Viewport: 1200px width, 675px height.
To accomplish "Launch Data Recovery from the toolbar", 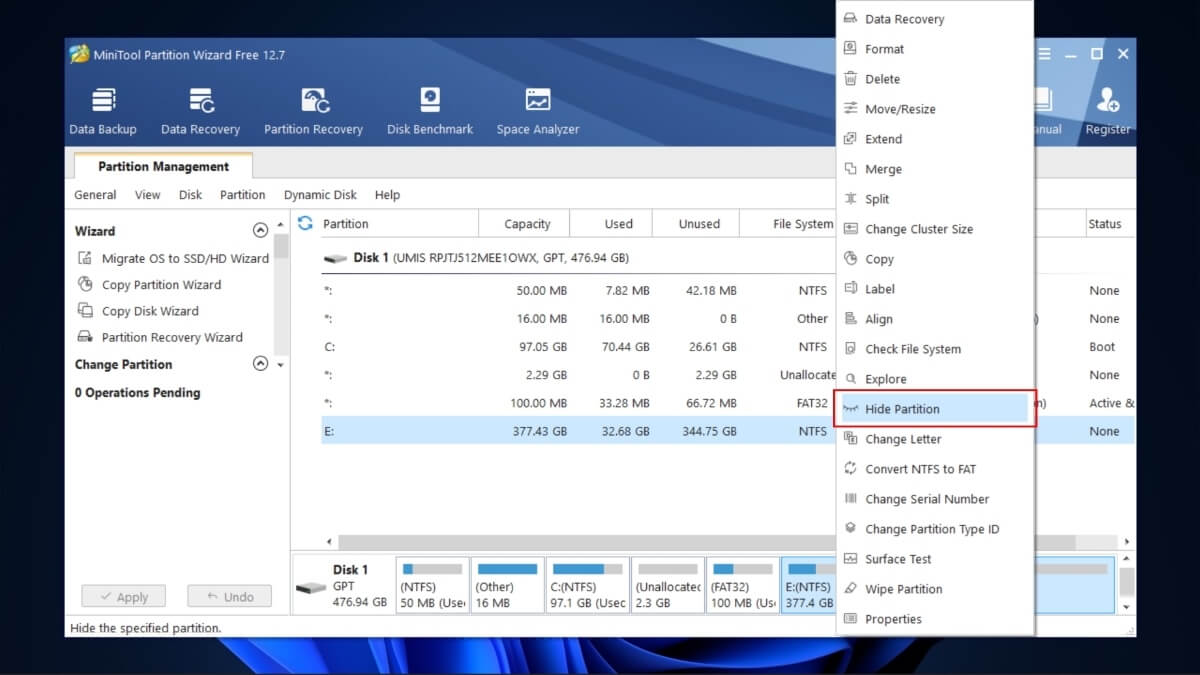I will [x=200, y=108].
